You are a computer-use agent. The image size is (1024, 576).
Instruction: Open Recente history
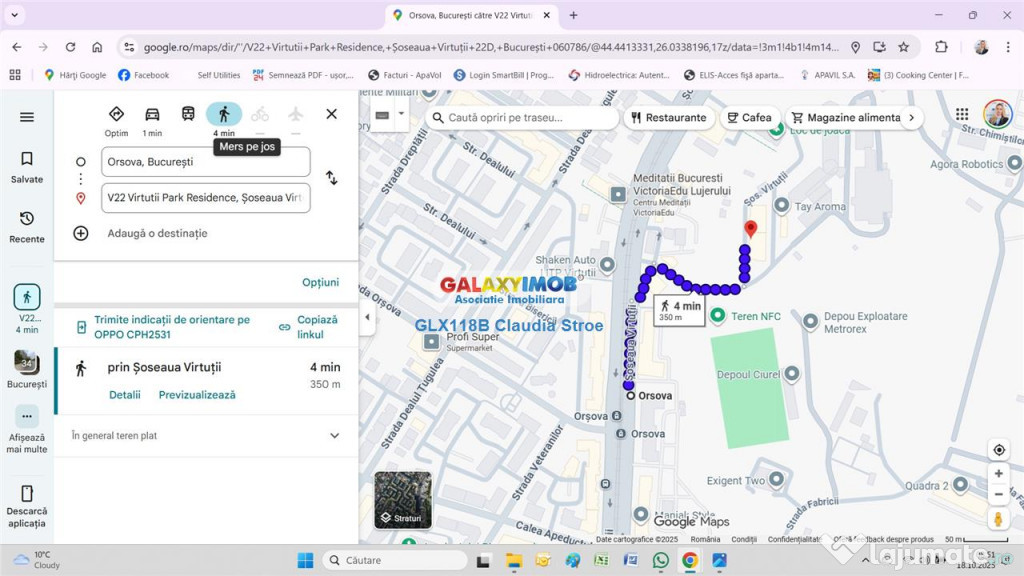point(27,226)
